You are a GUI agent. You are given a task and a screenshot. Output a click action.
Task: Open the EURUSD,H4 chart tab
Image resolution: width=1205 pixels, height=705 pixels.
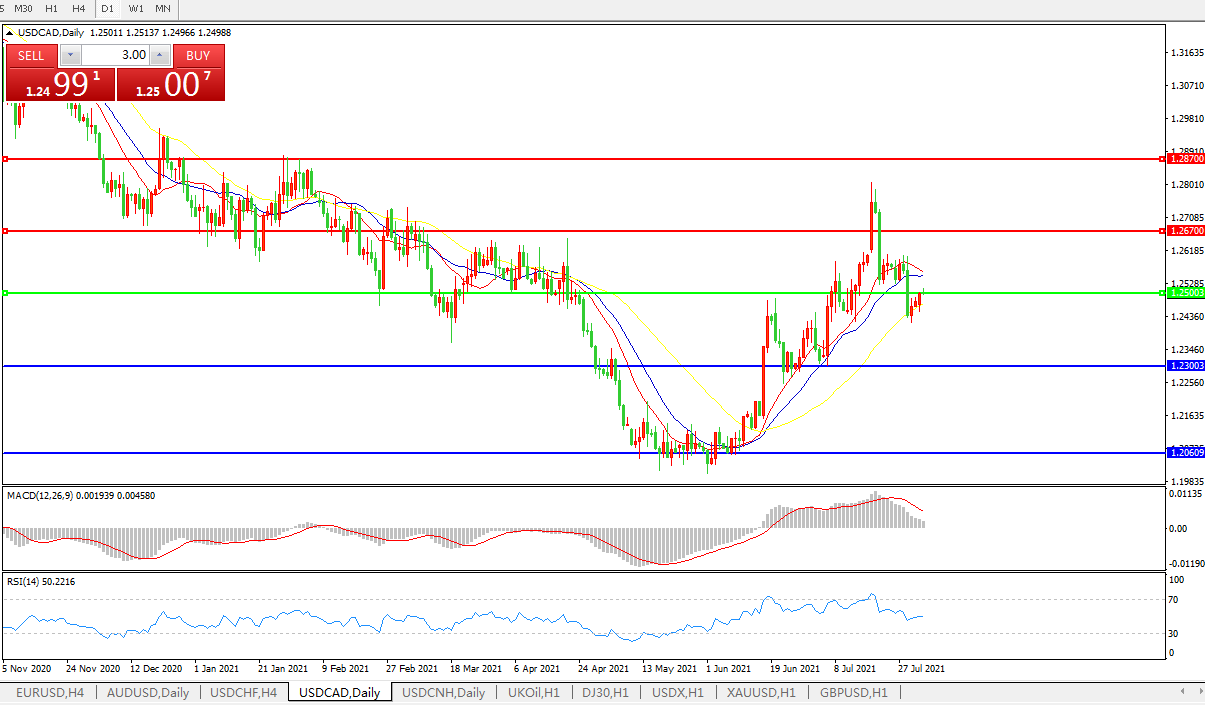48,692
